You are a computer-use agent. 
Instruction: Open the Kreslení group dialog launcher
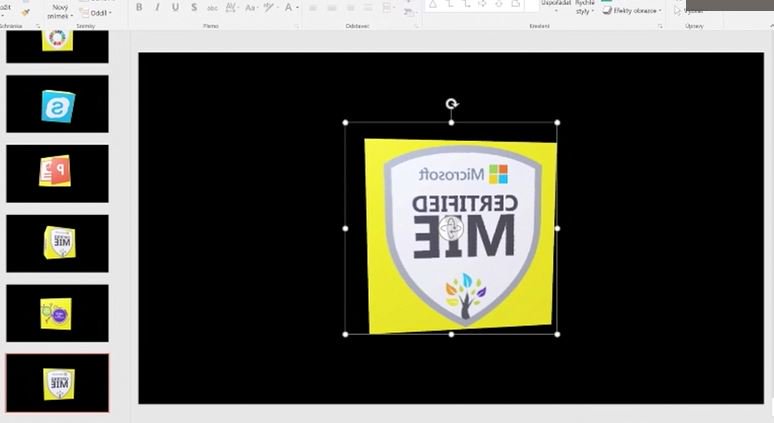[x=660, y=26]
